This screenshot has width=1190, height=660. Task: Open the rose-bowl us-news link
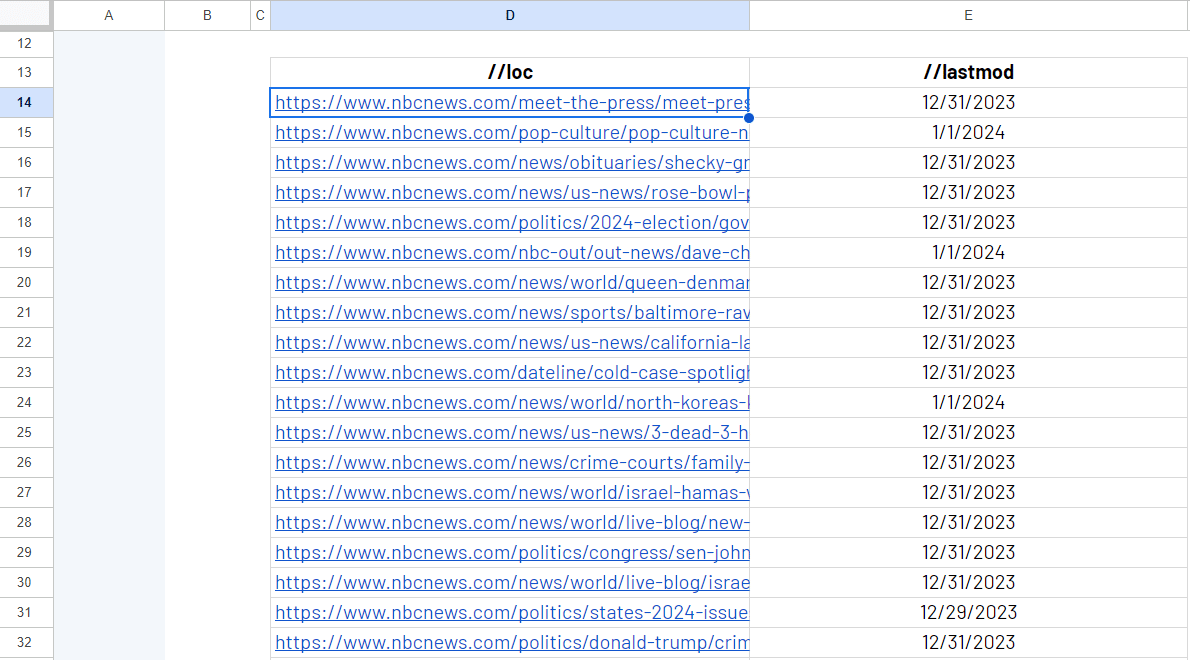(511, 193)
